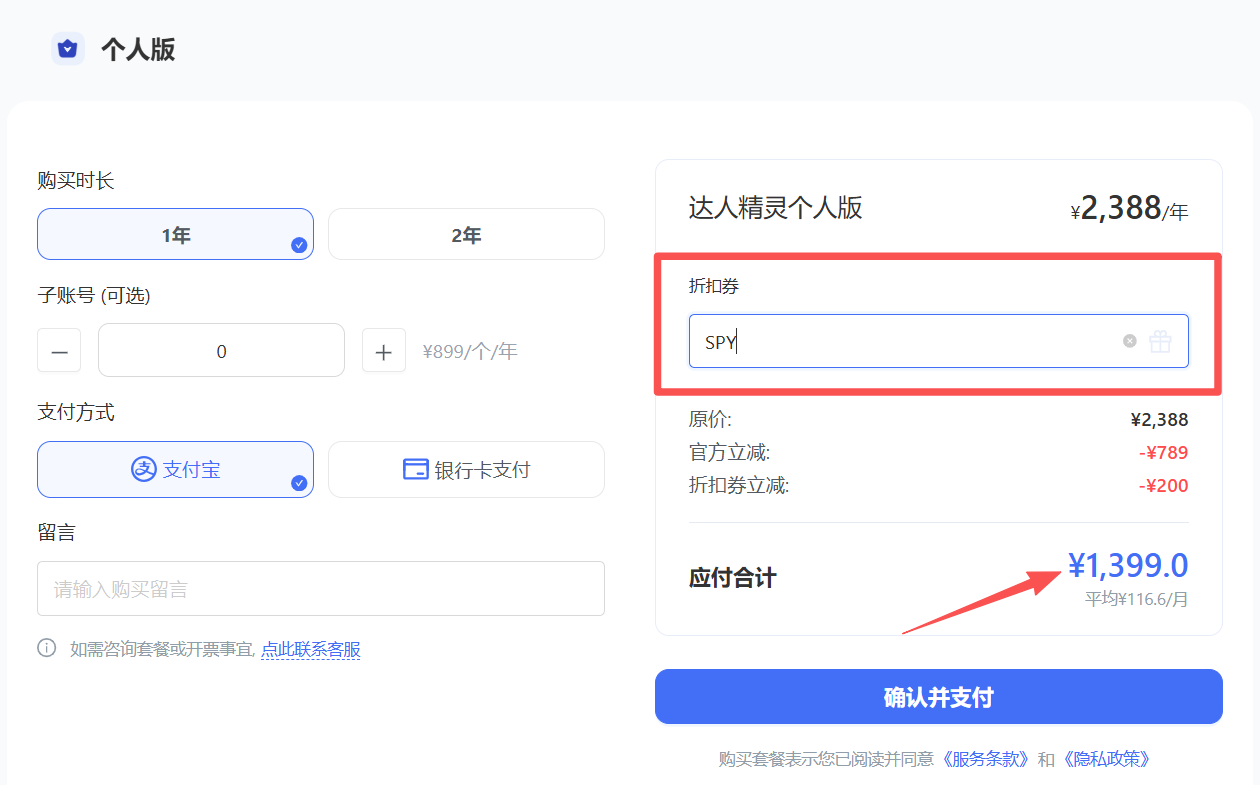Click the 支付方式 label
1260x785 pixels.
tap(76, 412)
